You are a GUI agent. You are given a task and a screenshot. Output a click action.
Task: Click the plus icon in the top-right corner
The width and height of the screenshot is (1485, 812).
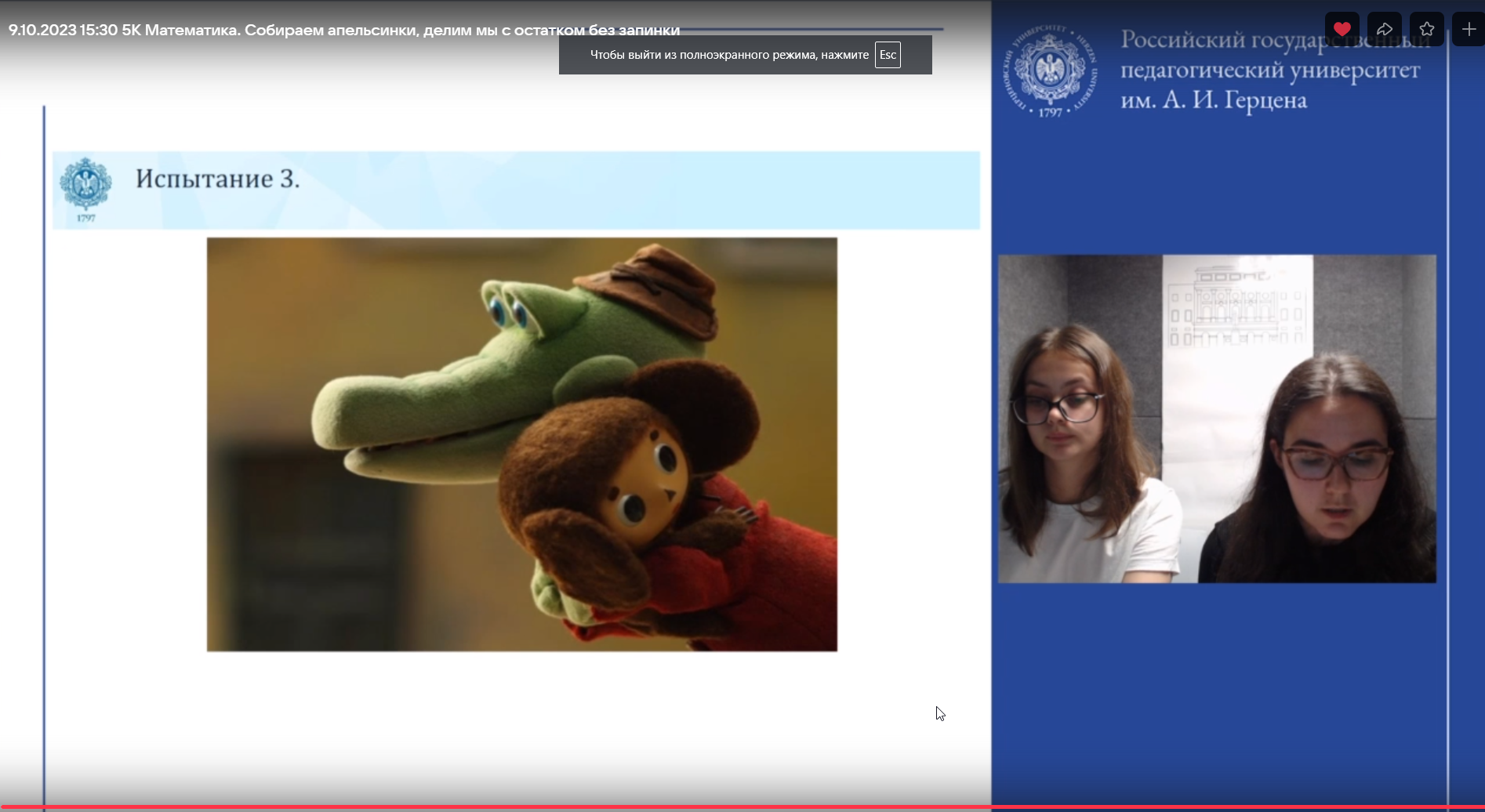(1469, 29)
